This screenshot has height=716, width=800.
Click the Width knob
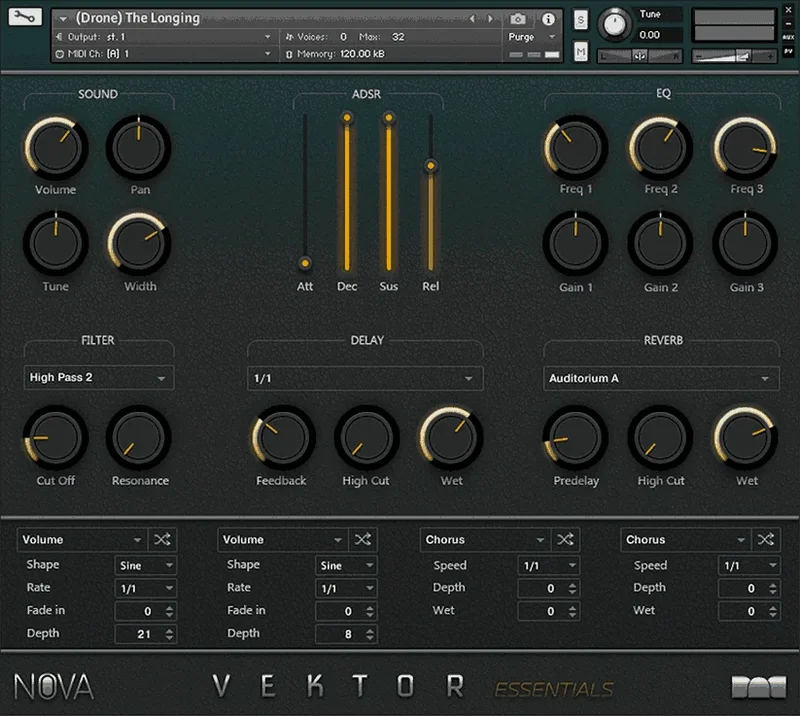coord(138,243)
